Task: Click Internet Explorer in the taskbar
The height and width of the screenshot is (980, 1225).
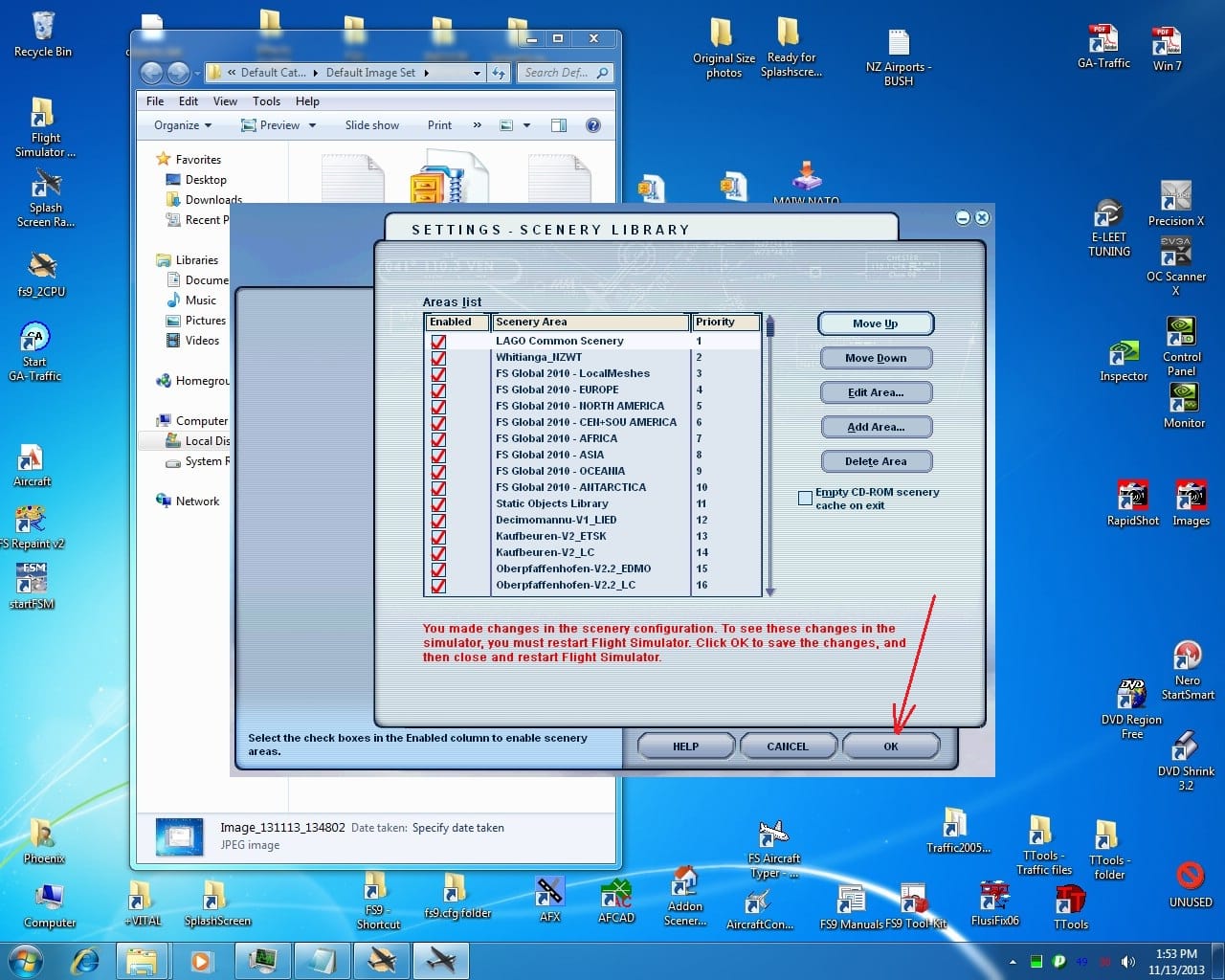Action: (x=86, y=960)
